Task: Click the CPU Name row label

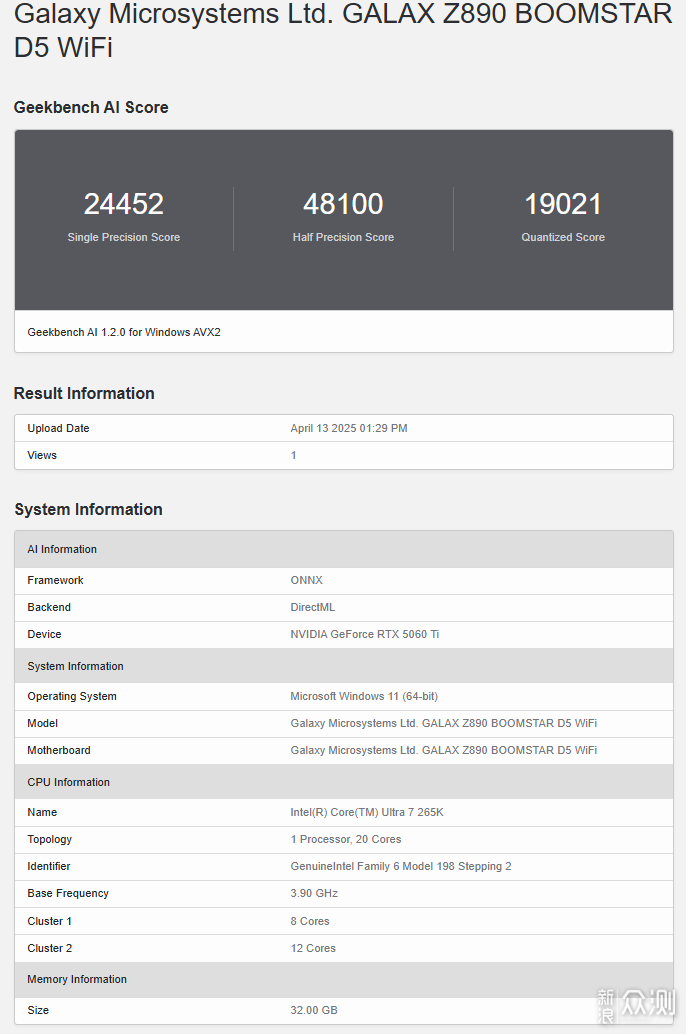Action: point(42,812)
